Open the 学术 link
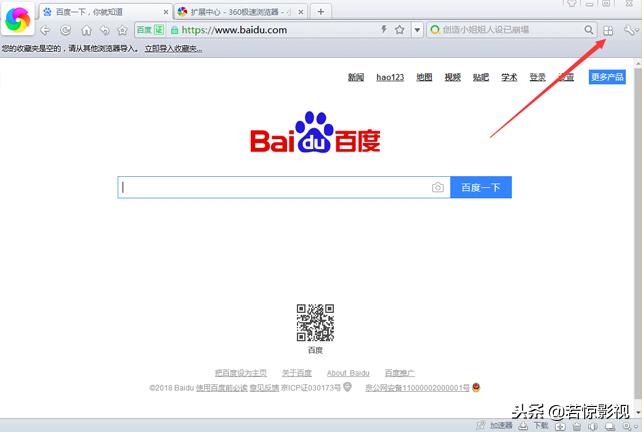The height and width of the screenshot is (432, 642). click(x=509, y=77)
